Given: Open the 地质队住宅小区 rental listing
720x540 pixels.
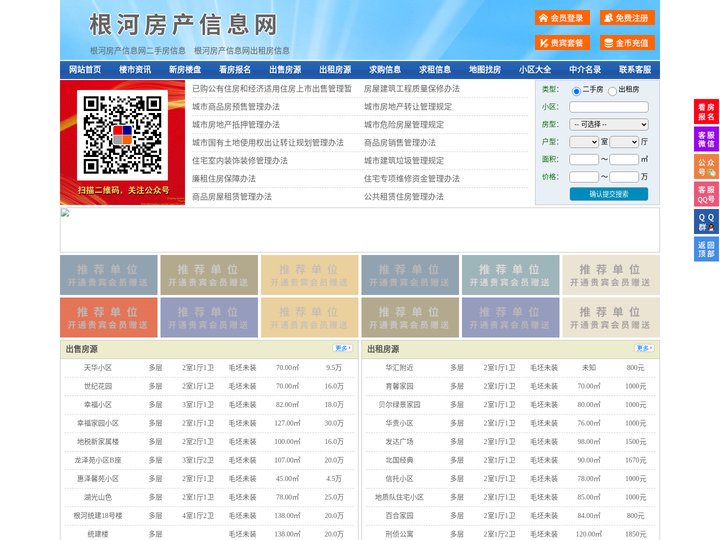Looking at the screenshot, I should pos(399,497).
